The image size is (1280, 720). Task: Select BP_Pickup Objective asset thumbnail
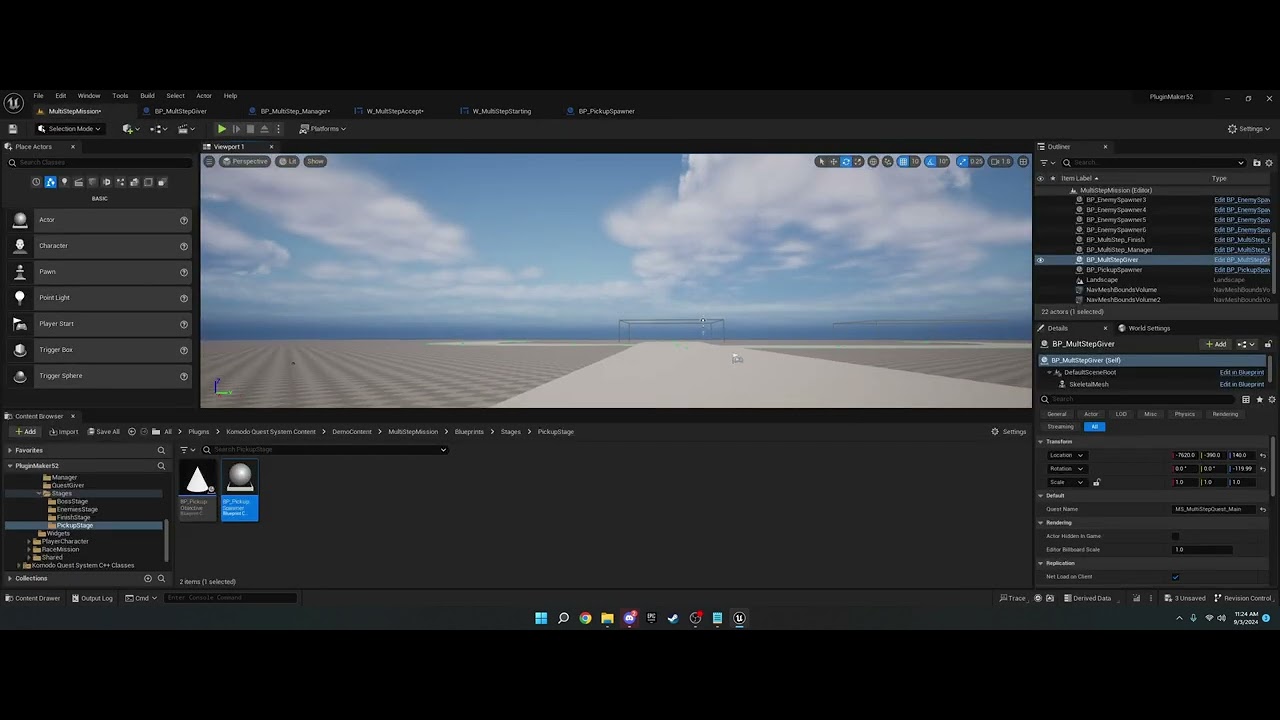pos(197,490)
